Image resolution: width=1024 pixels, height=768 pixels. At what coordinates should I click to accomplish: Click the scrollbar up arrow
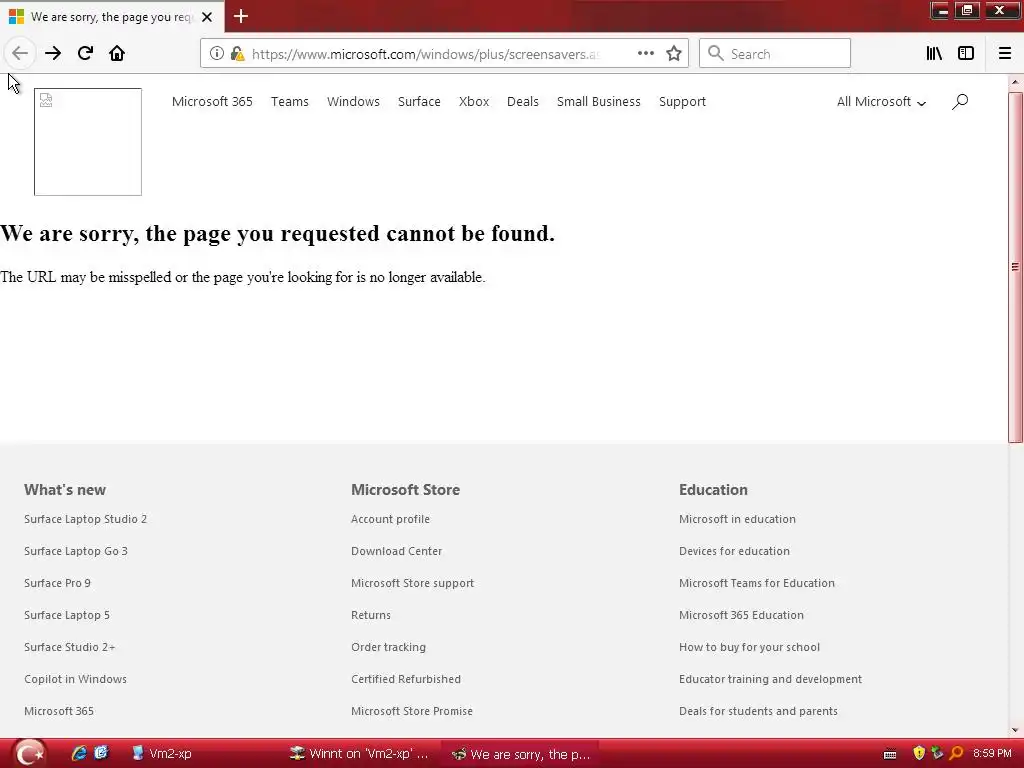1016,82
